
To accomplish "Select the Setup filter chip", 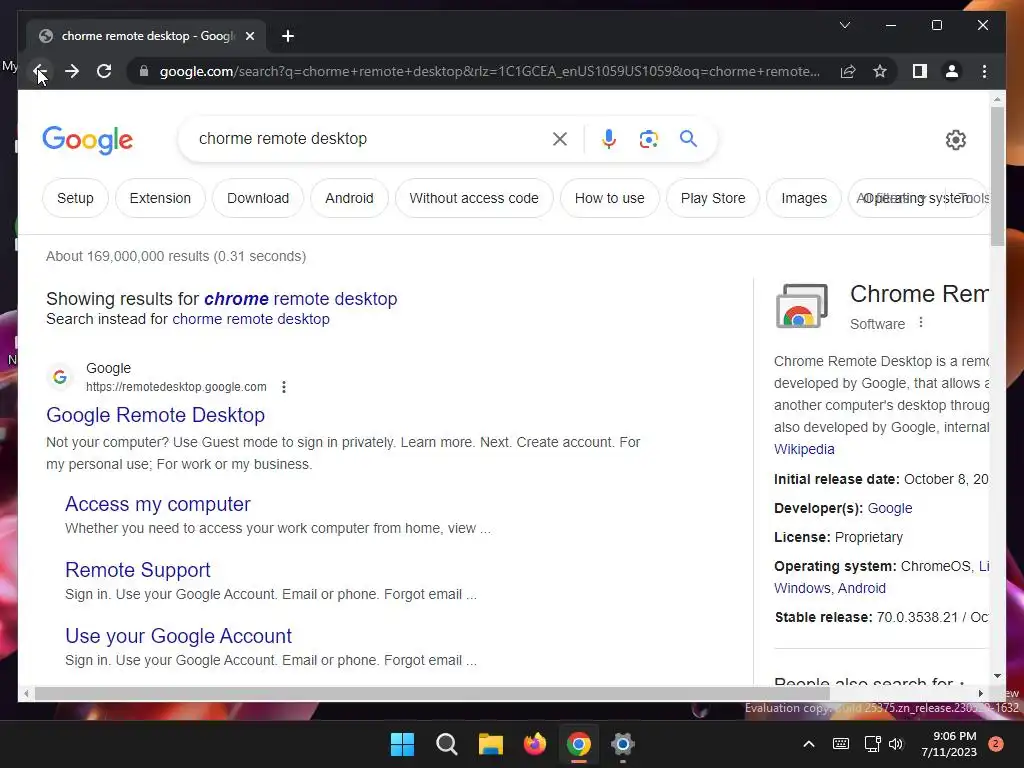I will pyautogui.click(x=75, y=198).
